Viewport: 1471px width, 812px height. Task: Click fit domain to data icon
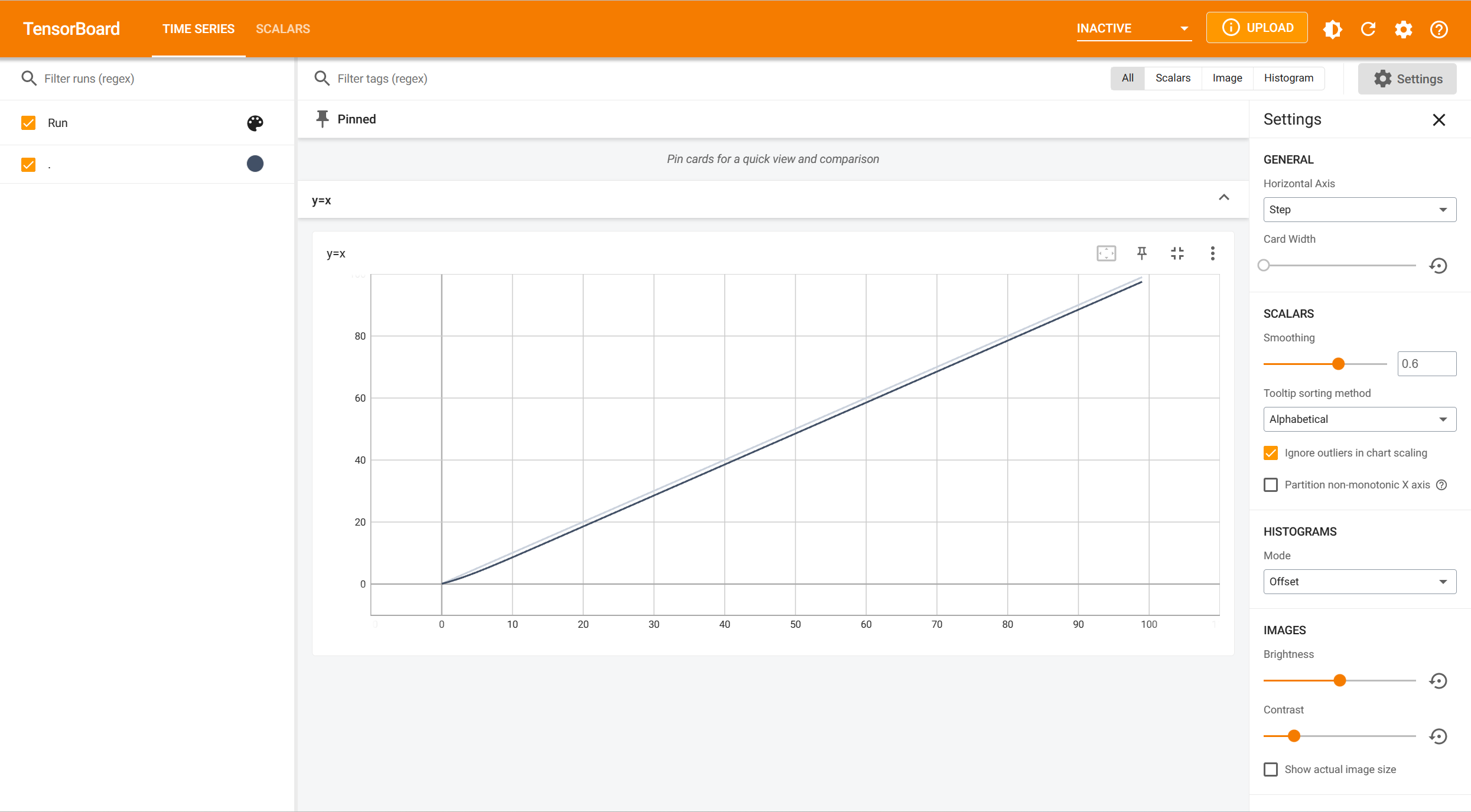(x=1106, y=253)
